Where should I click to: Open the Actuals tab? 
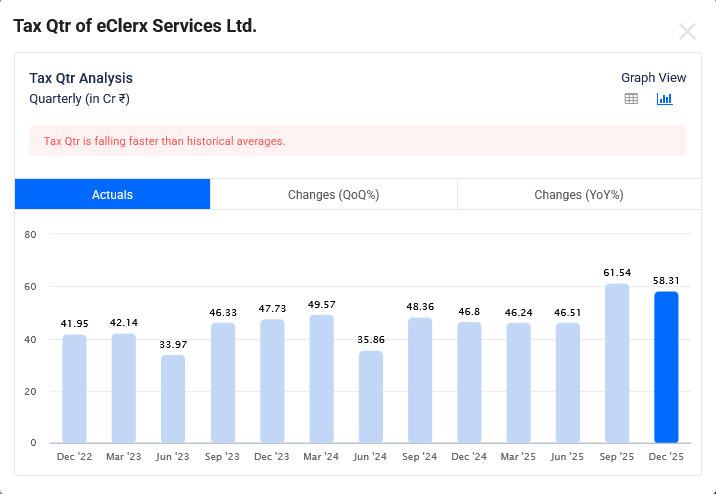(112, 194)
